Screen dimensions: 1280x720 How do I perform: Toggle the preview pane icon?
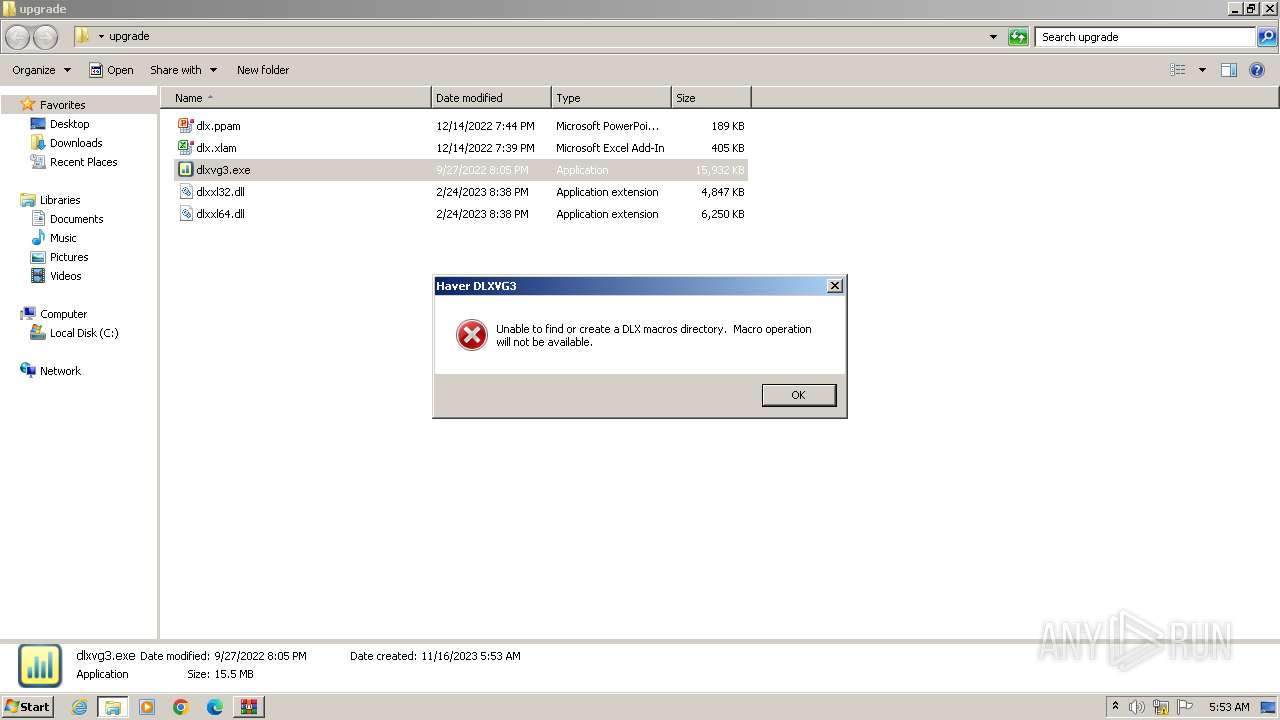coord(1229,70)
